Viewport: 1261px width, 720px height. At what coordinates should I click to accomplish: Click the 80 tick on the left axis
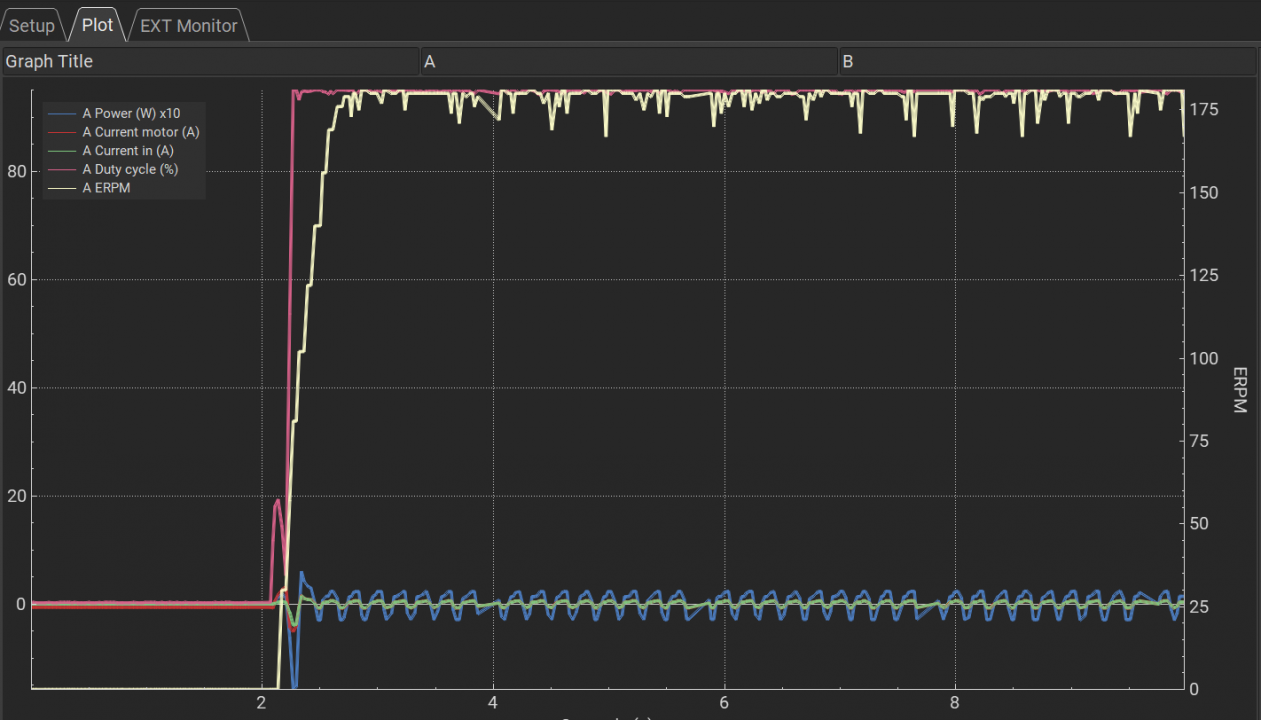pyautogui.click(x=16, y=171)
